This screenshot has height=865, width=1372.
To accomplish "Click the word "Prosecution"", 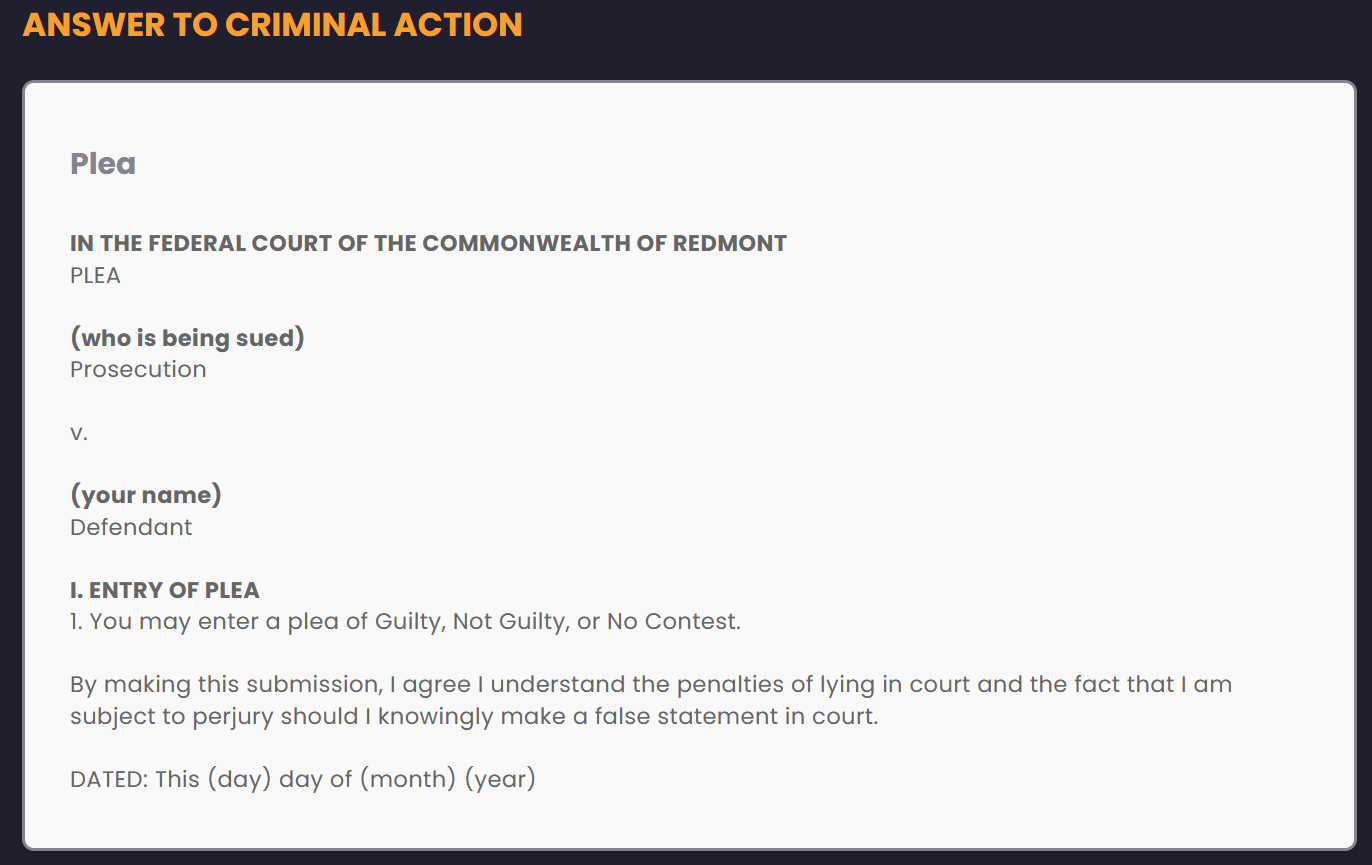I will [x=138, y=369].
